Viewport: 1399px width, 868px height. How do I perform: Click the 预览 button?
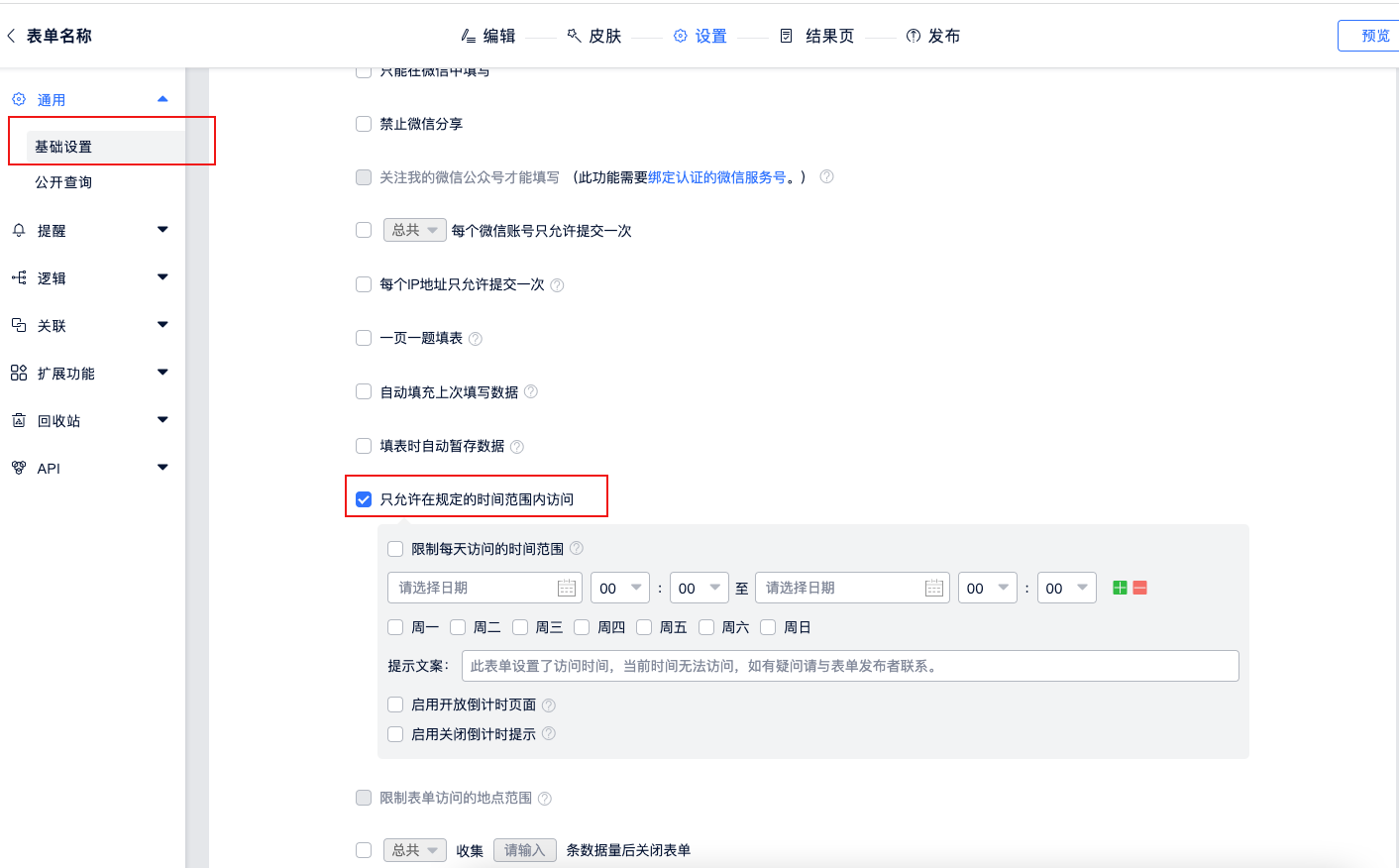1374,36
